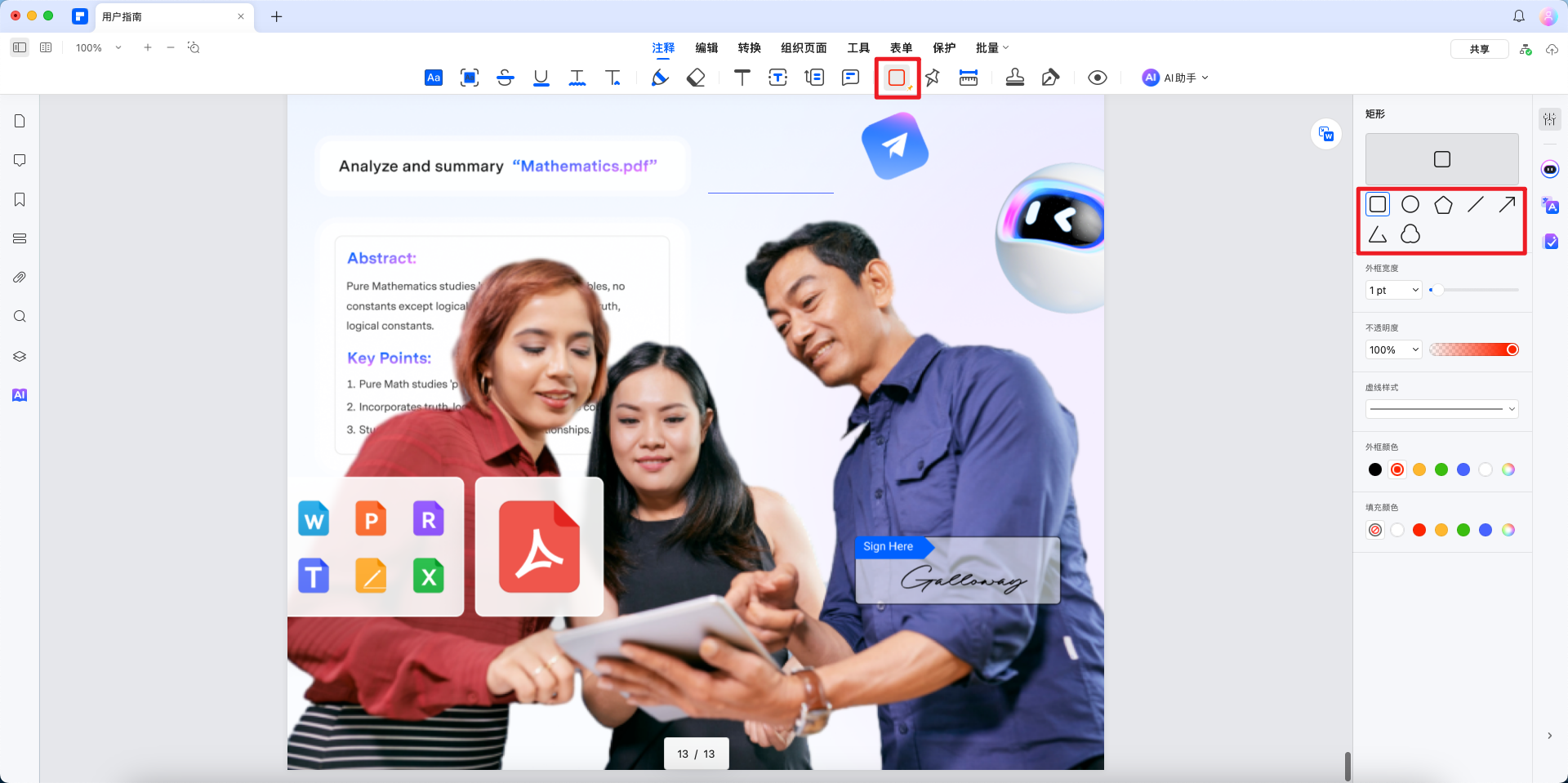Select the squiggly underline tool

(x=577, y=78)
